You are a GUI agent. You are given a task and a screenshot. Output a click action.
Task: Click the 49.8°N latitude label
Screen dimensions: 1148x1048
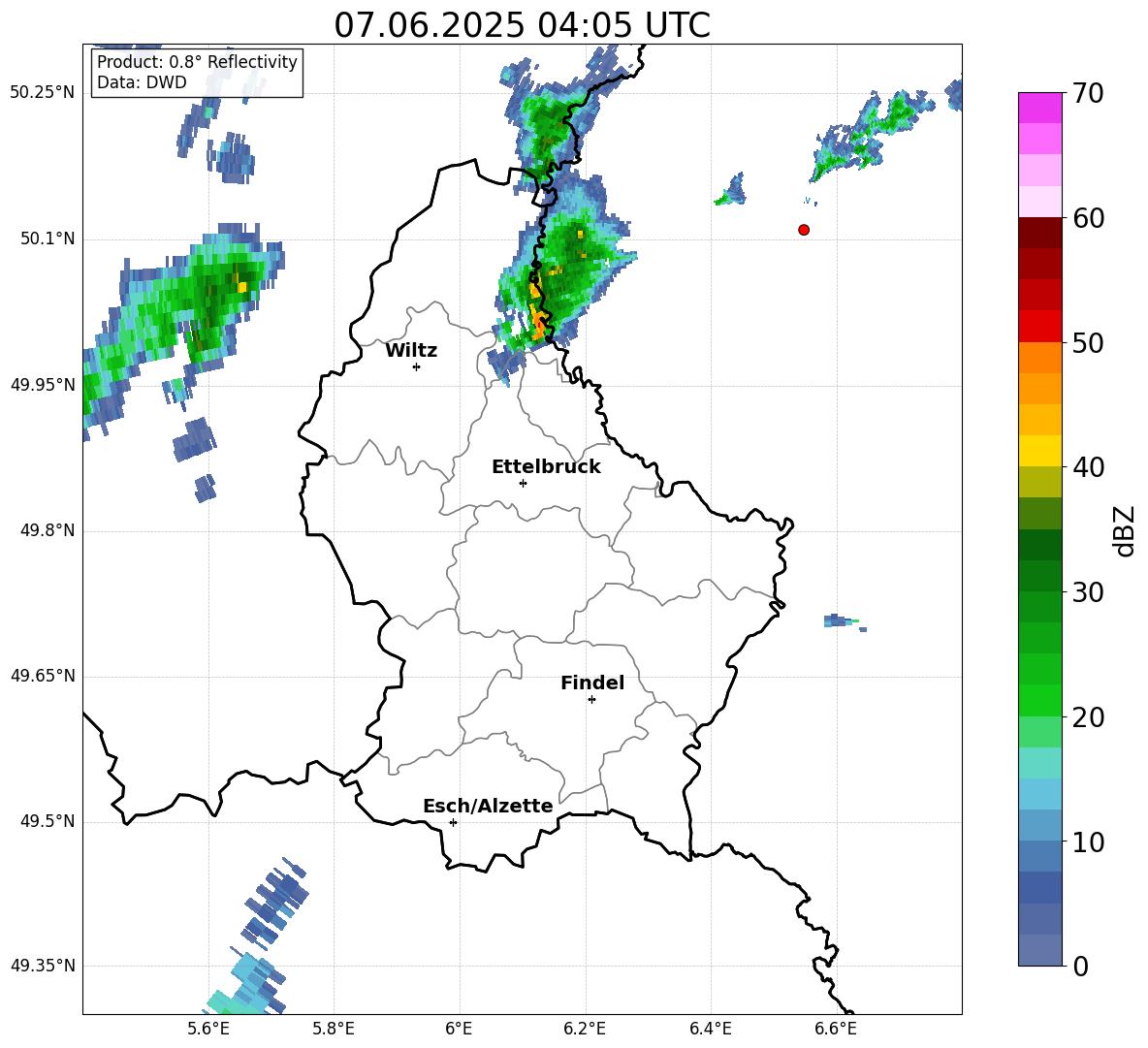[x=48, y=530]
